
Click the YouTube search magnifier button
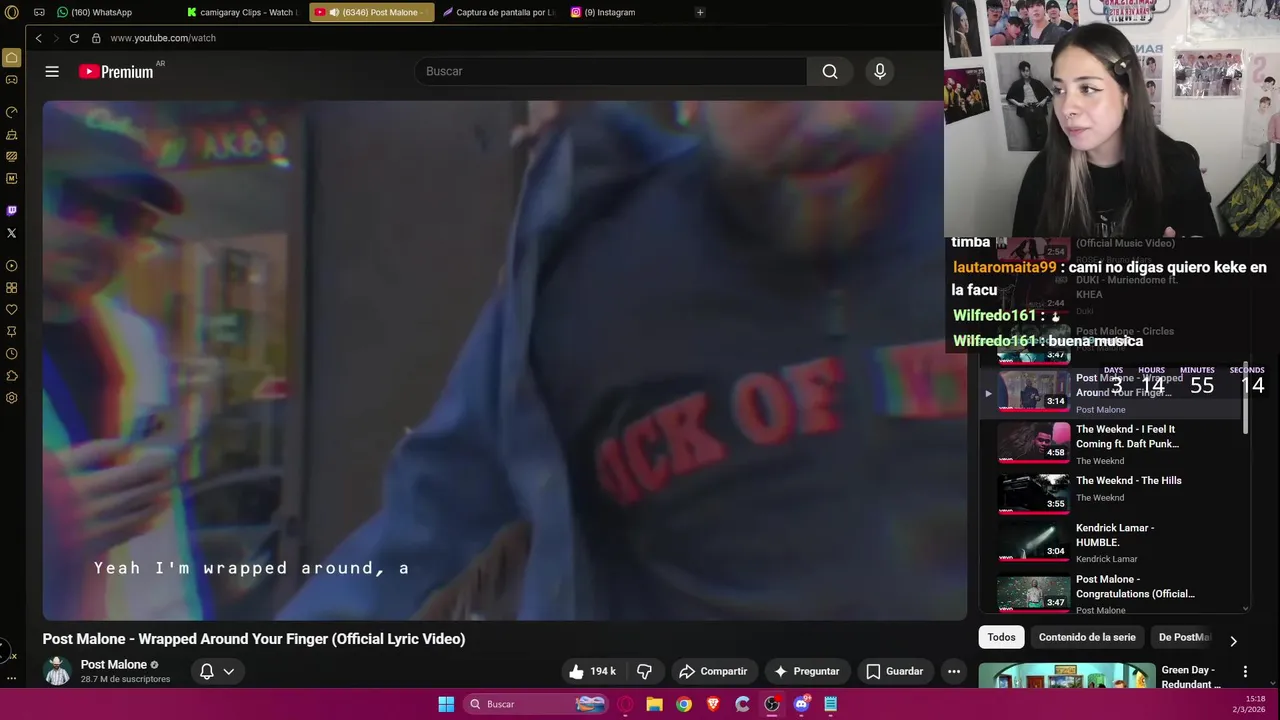(x=830, y=71)
